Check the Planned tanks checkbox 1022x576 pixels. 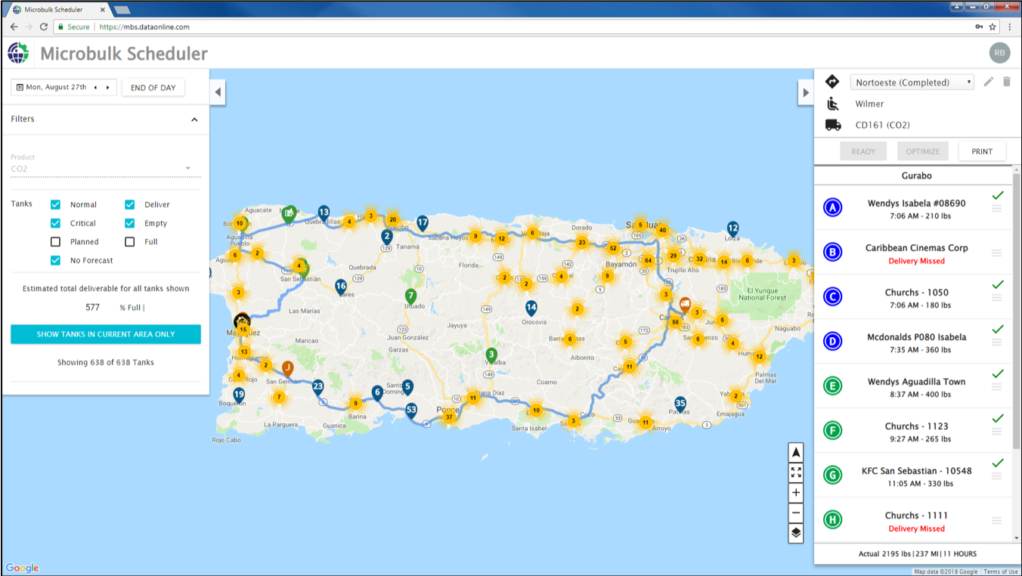pos(55,242)
